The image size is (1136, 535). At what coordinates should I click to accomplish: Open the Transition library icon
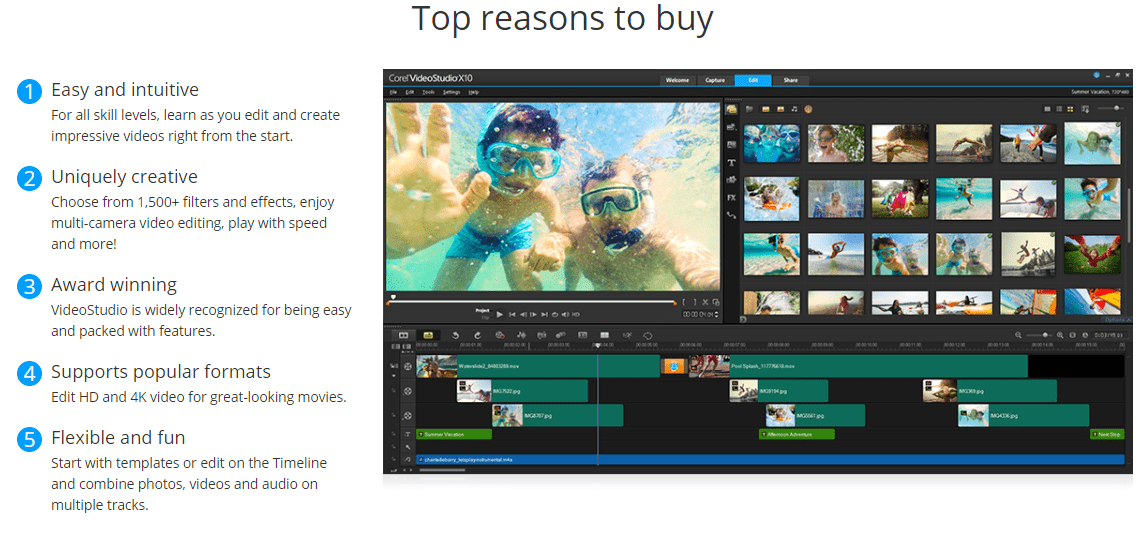tap(732, 144)
